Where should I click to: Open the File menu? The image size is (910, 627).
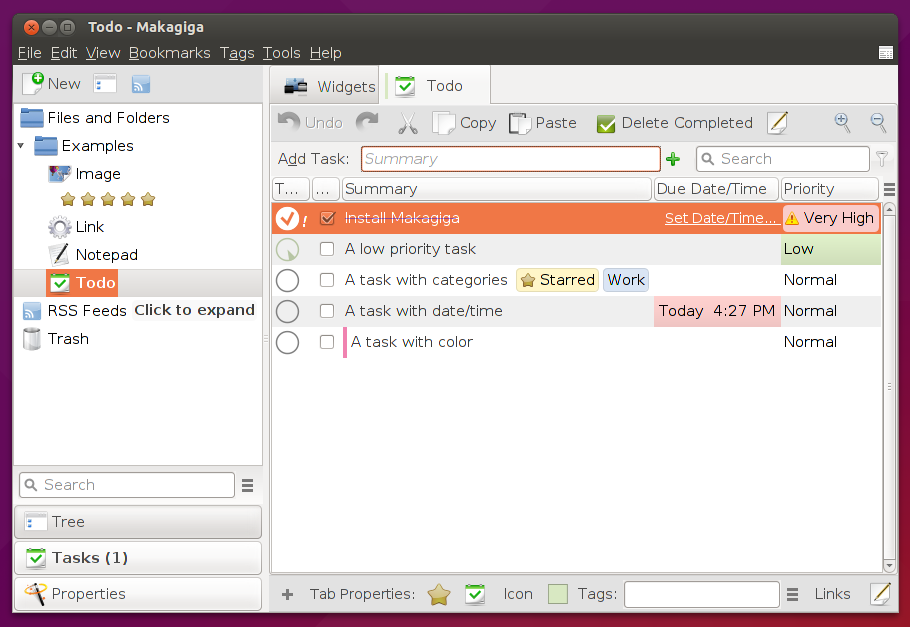tap(30, 53)
